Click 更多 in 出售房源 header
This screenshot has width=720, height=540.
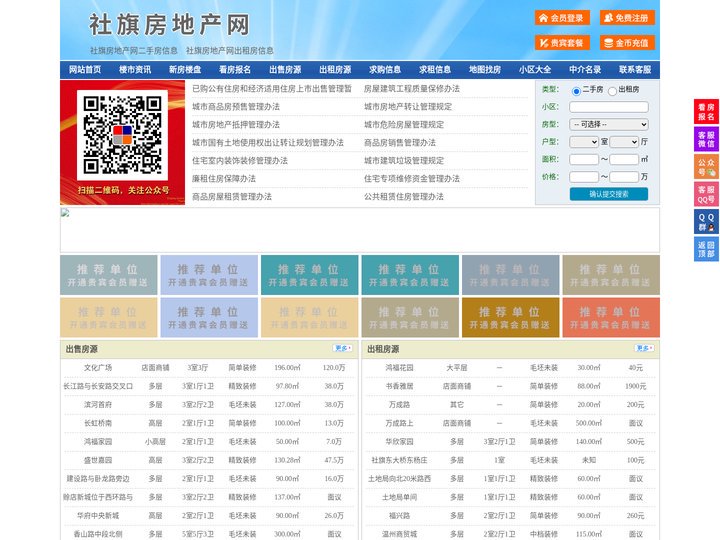(343, 349)
